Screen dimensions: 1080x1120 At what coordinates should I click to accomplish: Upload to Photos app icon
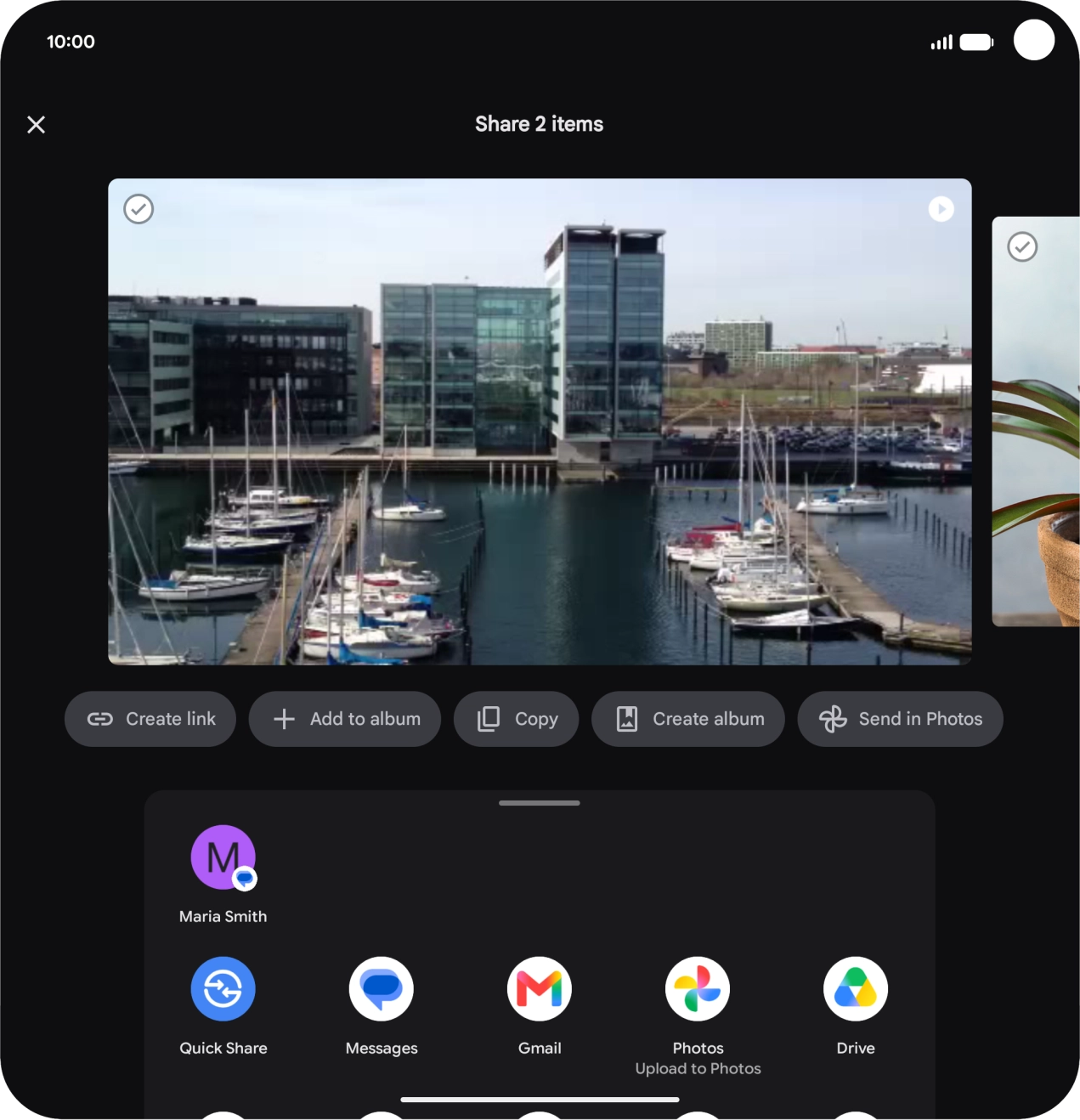698,989
